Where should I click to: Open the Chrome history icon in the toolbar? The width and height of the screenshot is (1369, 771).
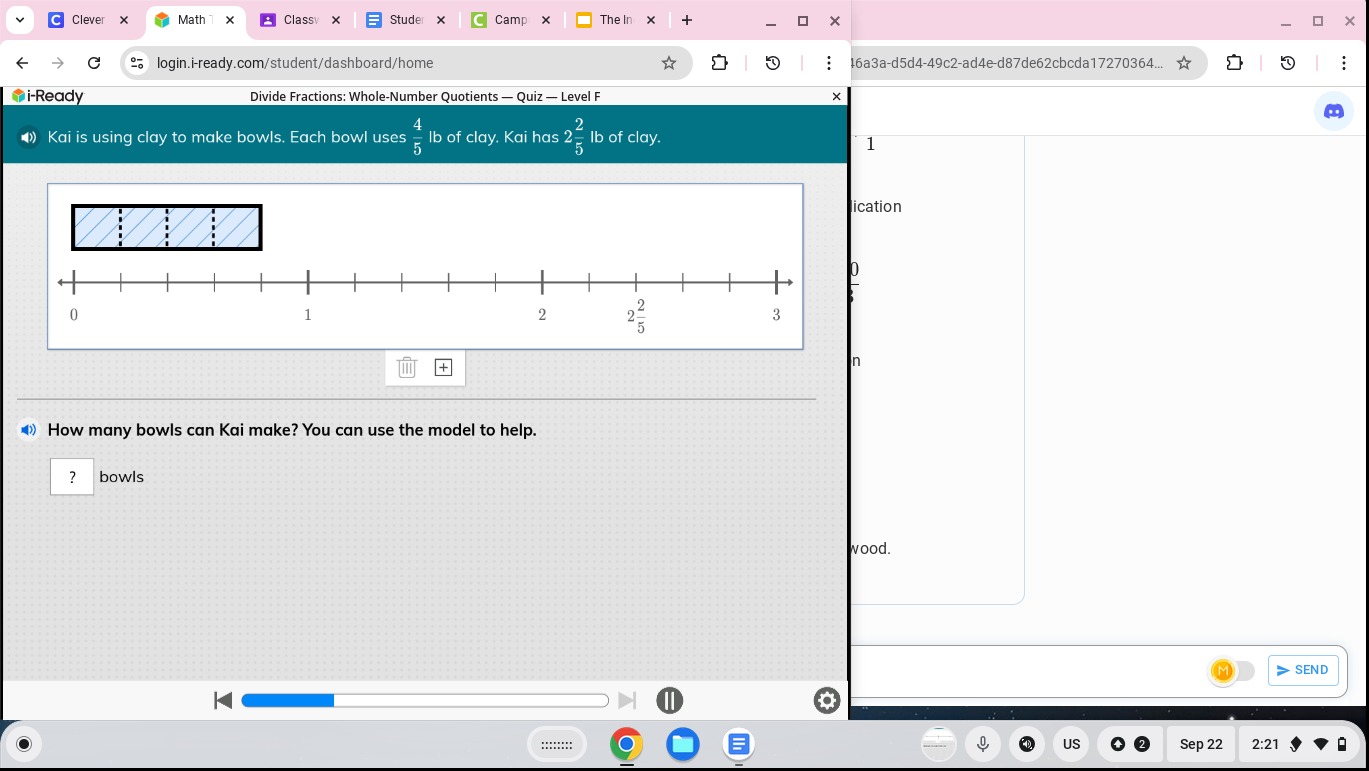(772, 63)
